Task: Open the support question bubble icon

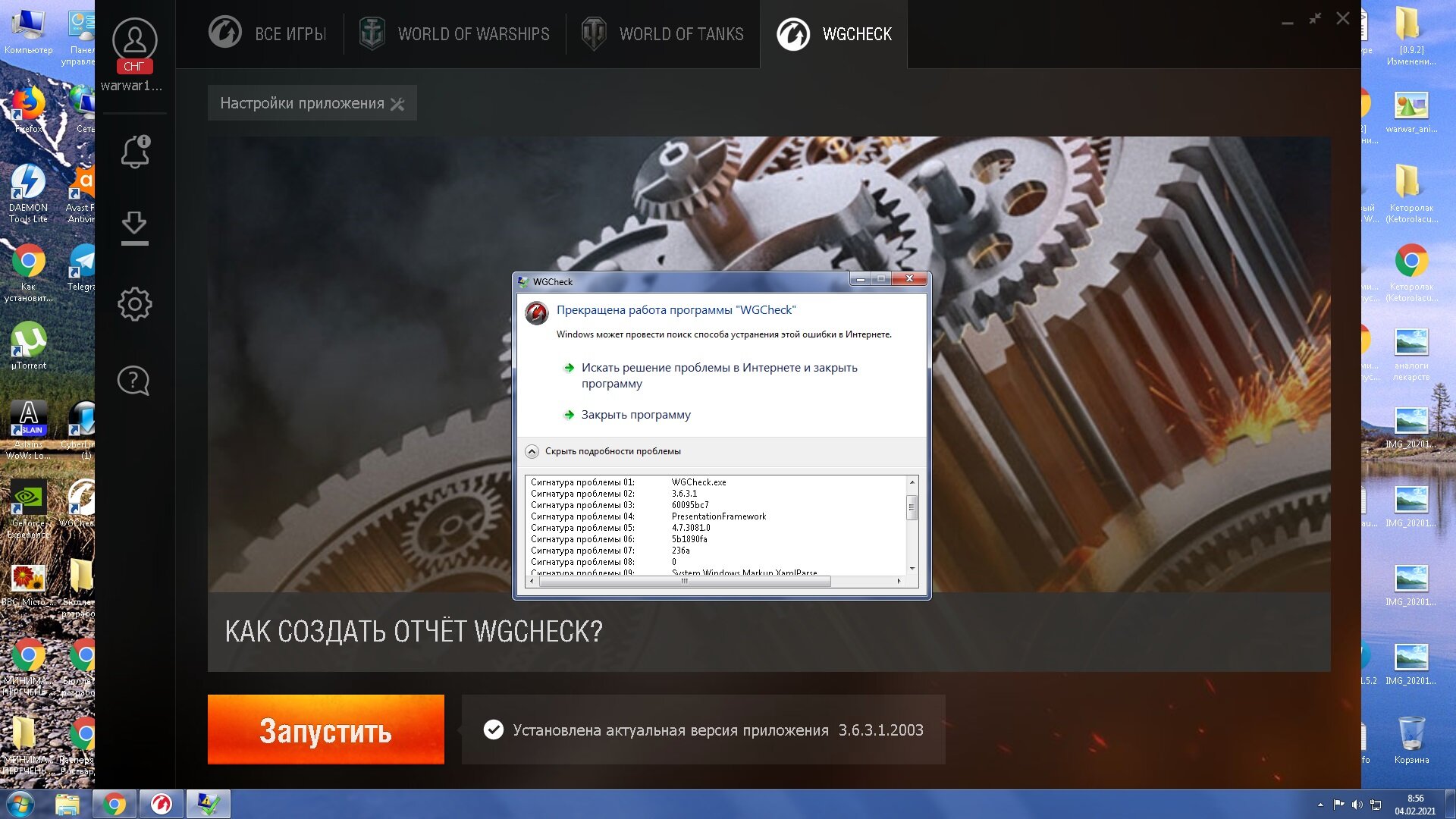Action: pos(133,381)
